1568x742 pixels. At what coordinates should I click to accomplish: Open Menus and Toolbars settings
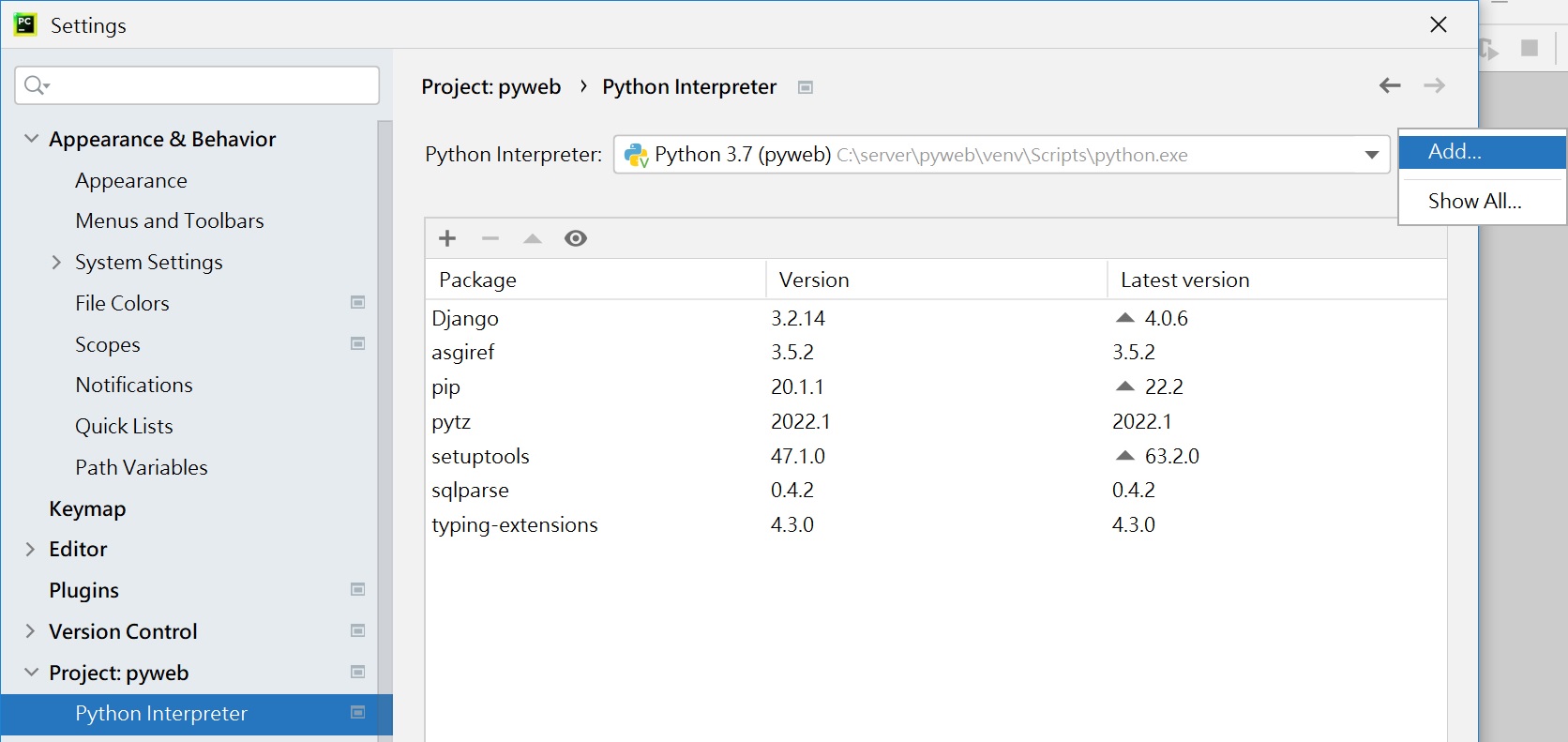(x=170, y=220)
